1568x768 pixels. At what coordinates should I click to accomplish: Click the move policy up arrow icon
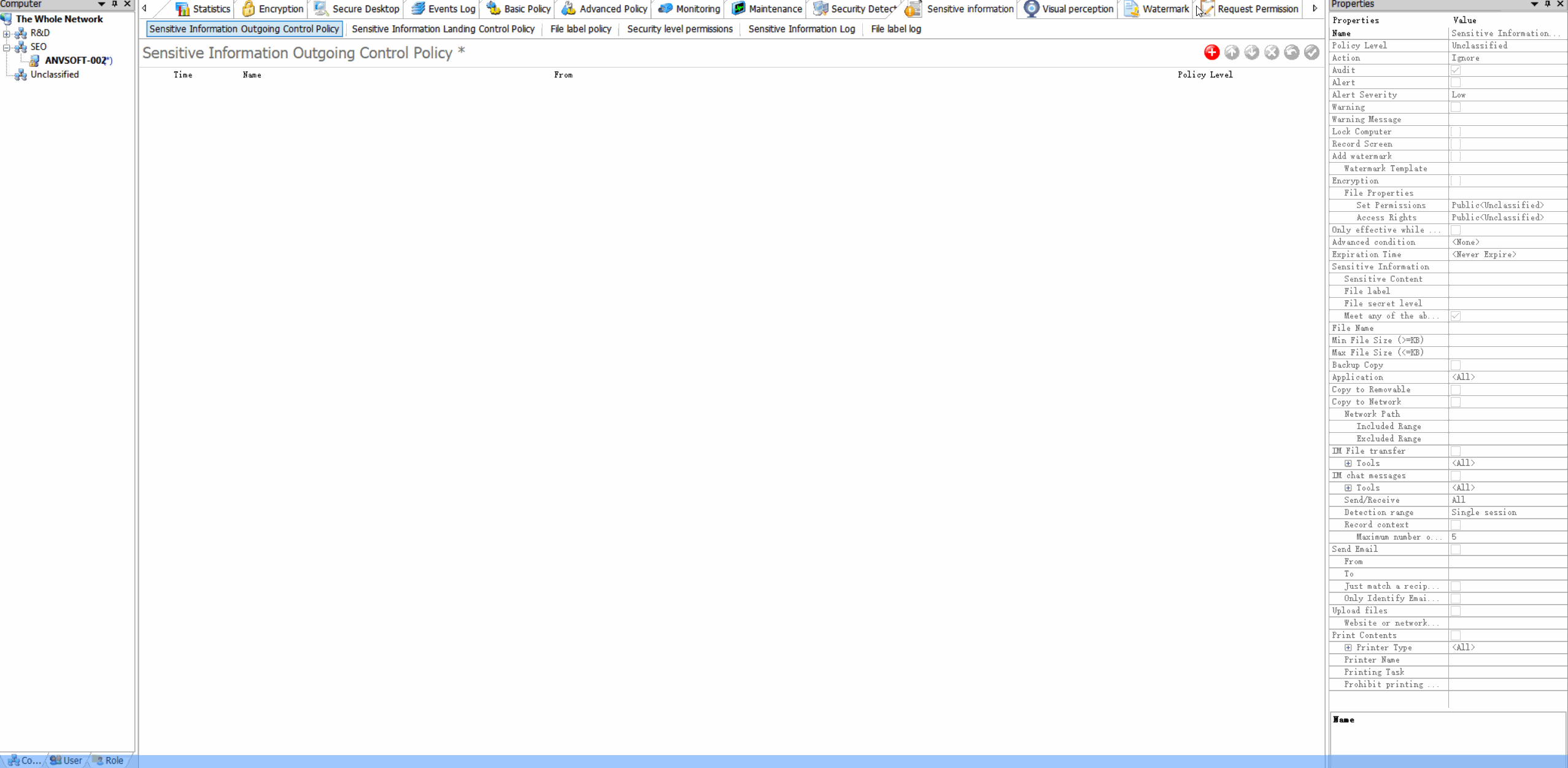click(1232, 53)
